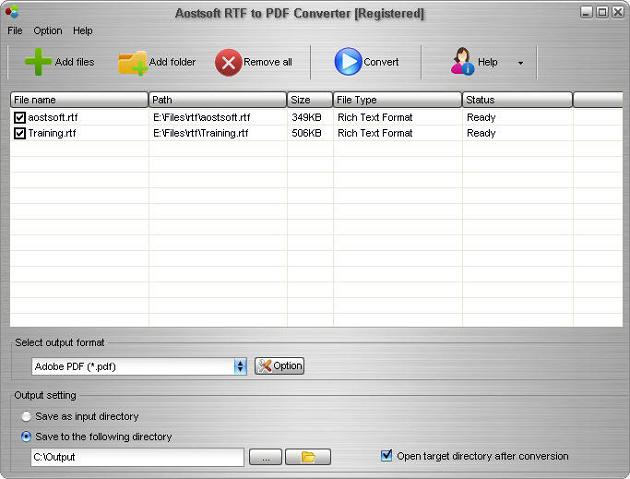Sort by Path column header
This screenshot has width=630, height=479.
click(218, 100)
